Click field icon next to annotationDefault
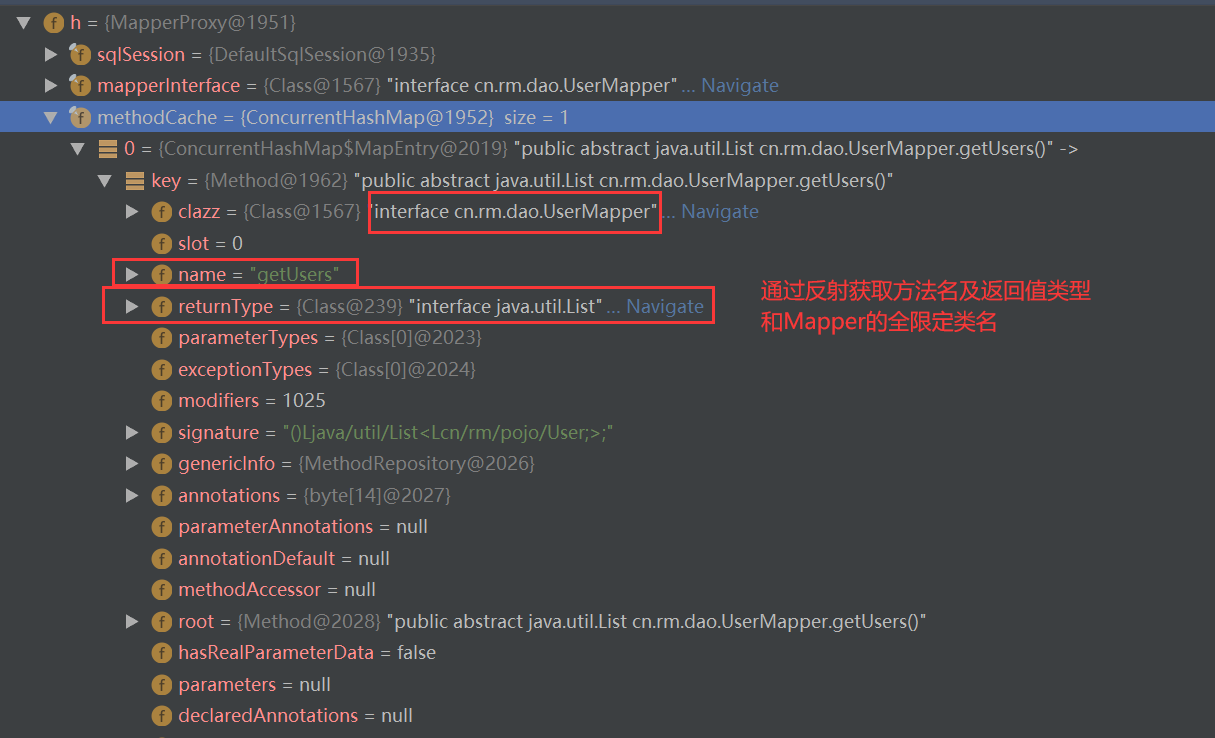The image size is (1215, 738). tap(161, 558)
